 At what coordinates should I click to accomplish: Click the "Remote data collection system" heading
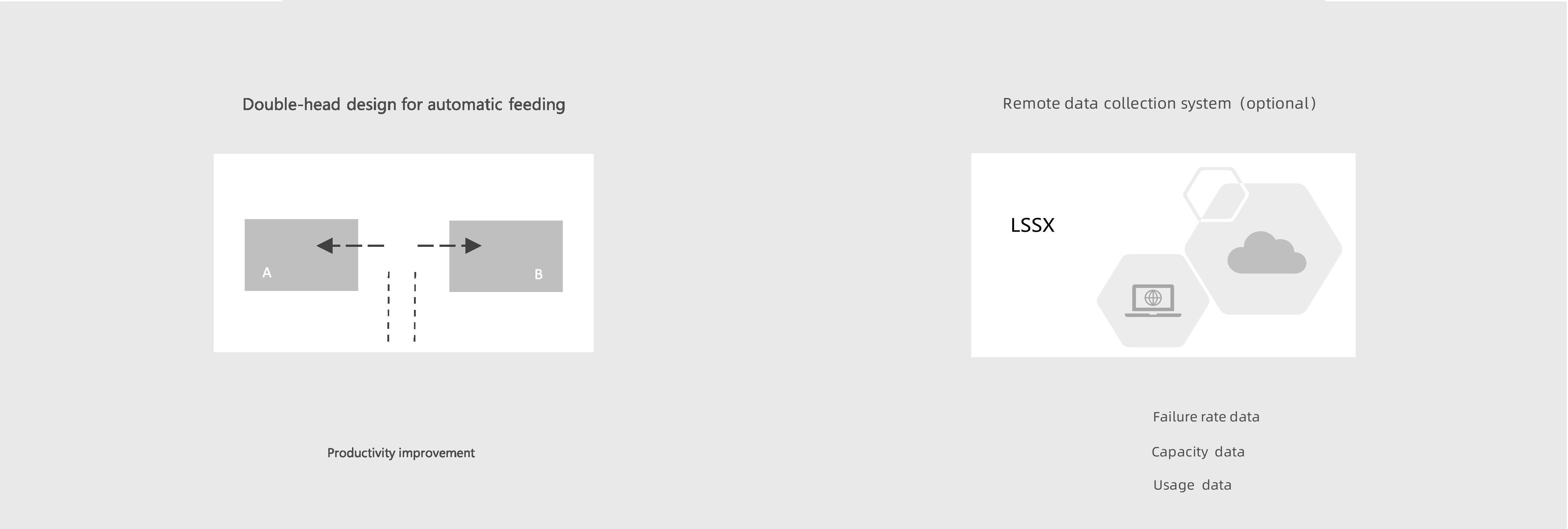click(x=1159, y=104)
